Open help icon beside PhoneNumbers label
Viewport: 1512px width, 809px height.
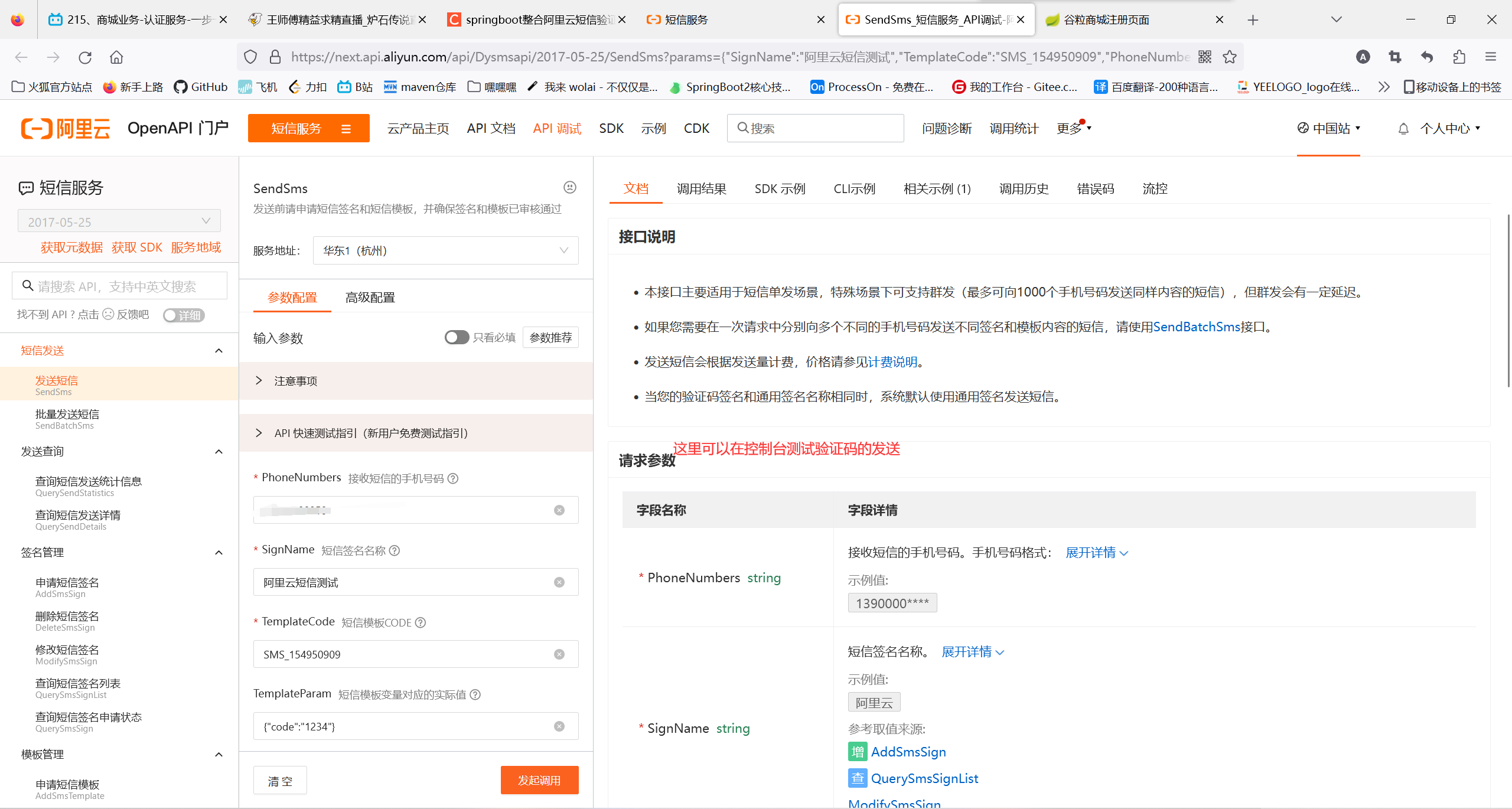pyautogui.click(x=453, y=478)
